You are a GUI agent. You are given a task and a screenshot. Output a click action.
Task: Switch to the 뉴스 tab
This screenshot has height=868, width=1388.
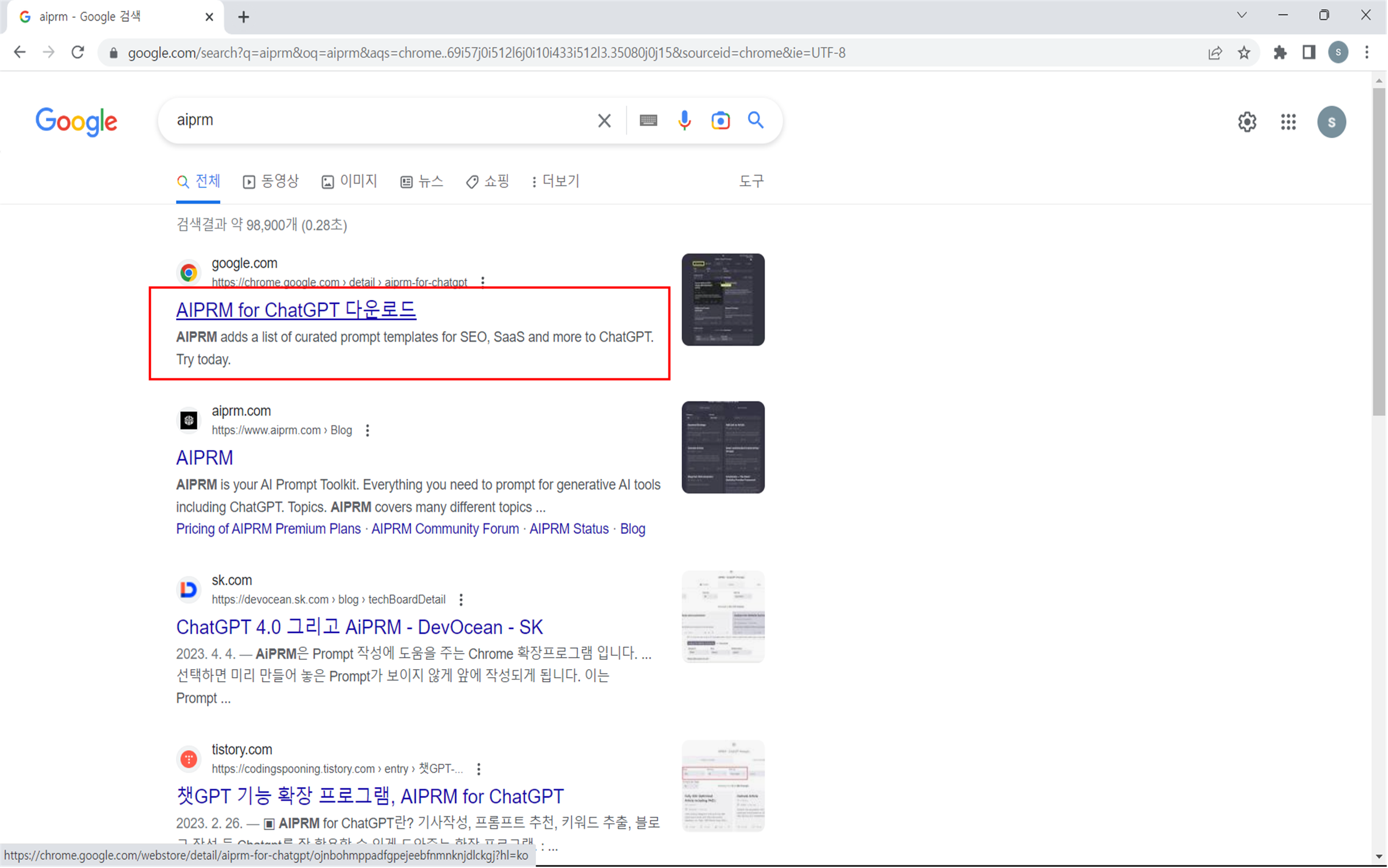(422, 182)
